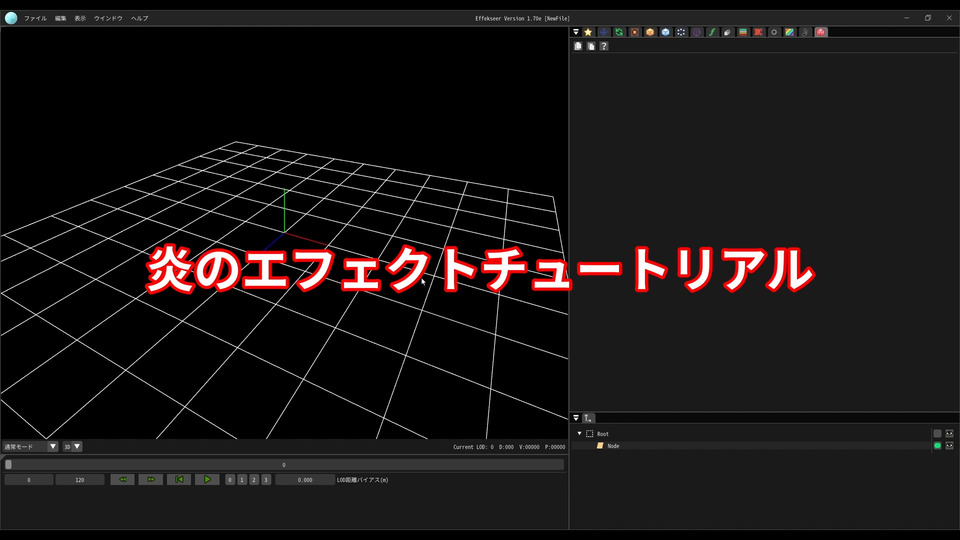Open the 通常モード mode dropdown

(30, 446)
